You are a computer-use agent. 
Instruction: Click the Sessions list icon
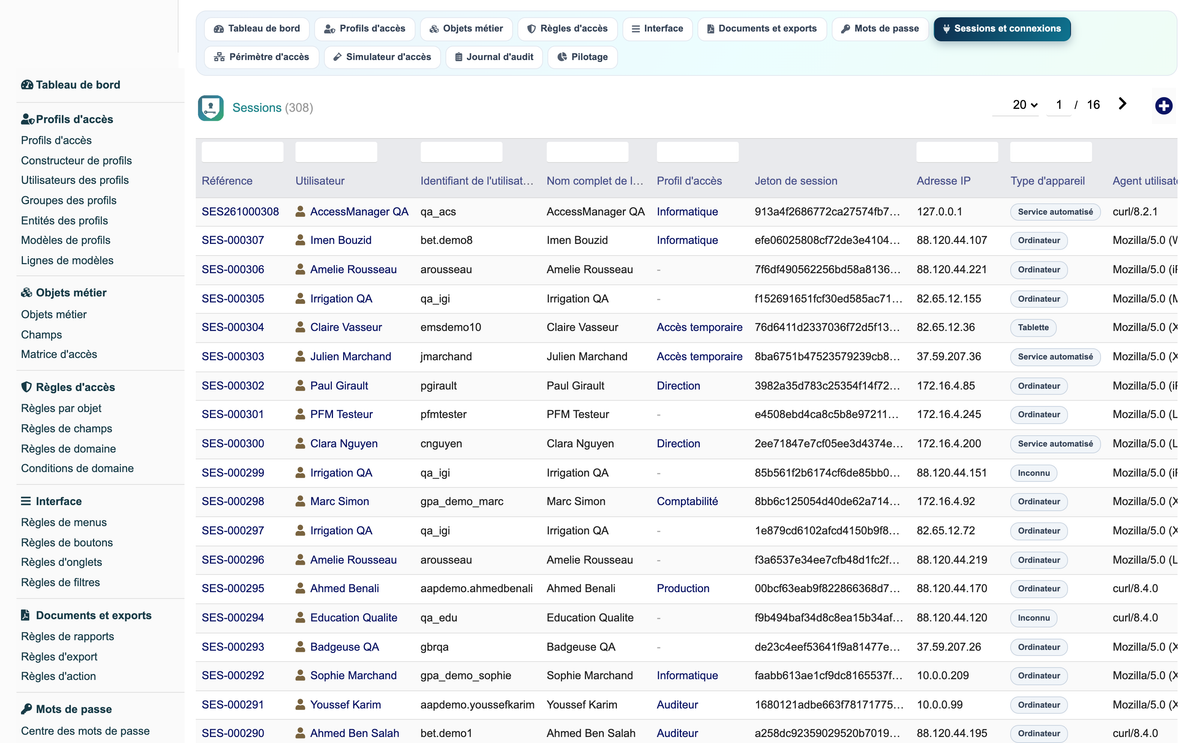point(211,108)
